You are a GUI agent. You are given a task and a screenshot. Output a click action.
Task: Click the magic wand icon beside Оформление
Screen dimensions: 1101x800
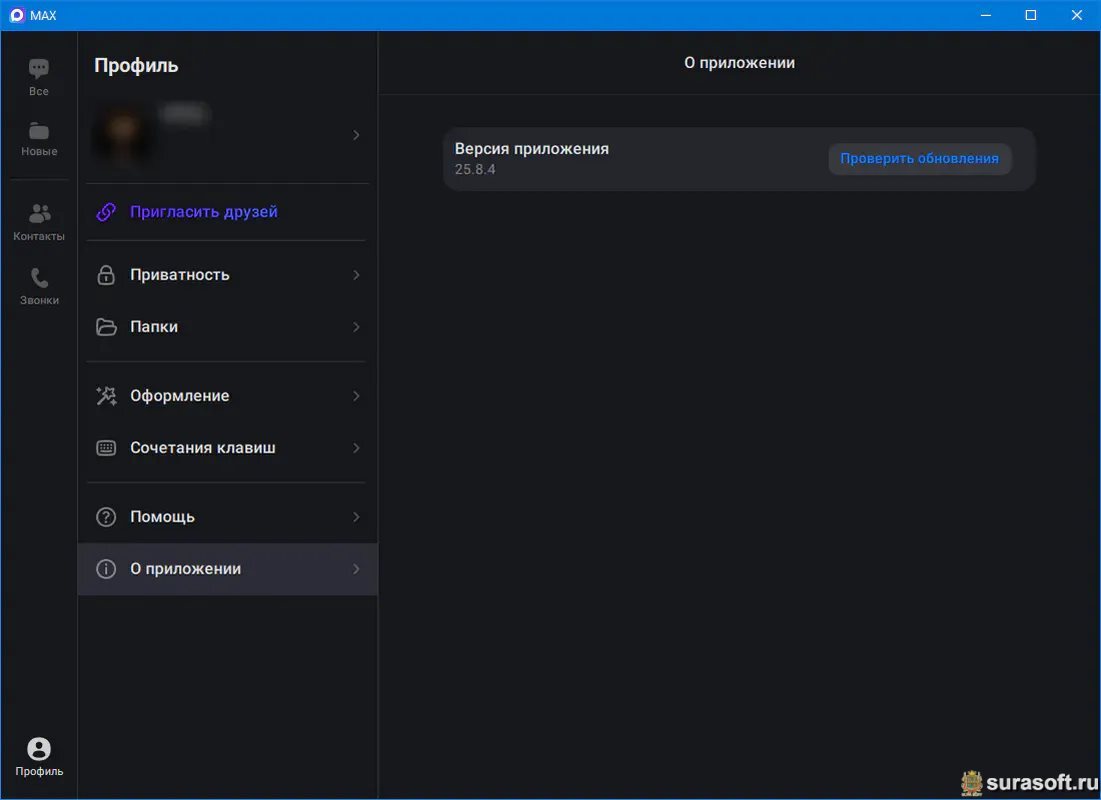pyautogui.click(x=106, y=395)
